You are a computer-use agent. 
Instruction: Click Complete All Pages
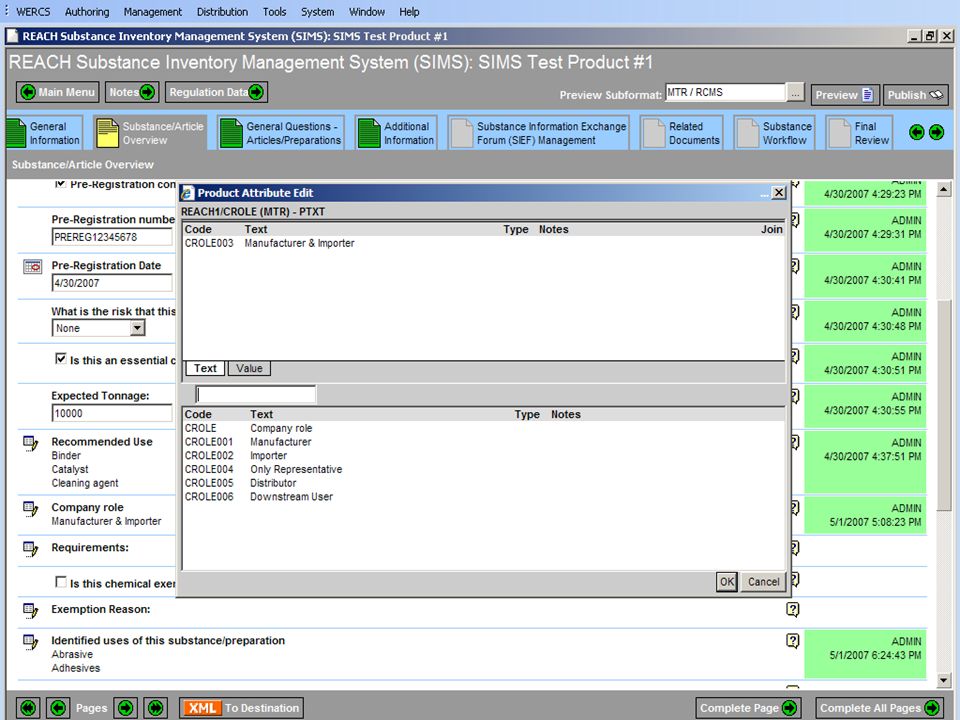(879, 708)
